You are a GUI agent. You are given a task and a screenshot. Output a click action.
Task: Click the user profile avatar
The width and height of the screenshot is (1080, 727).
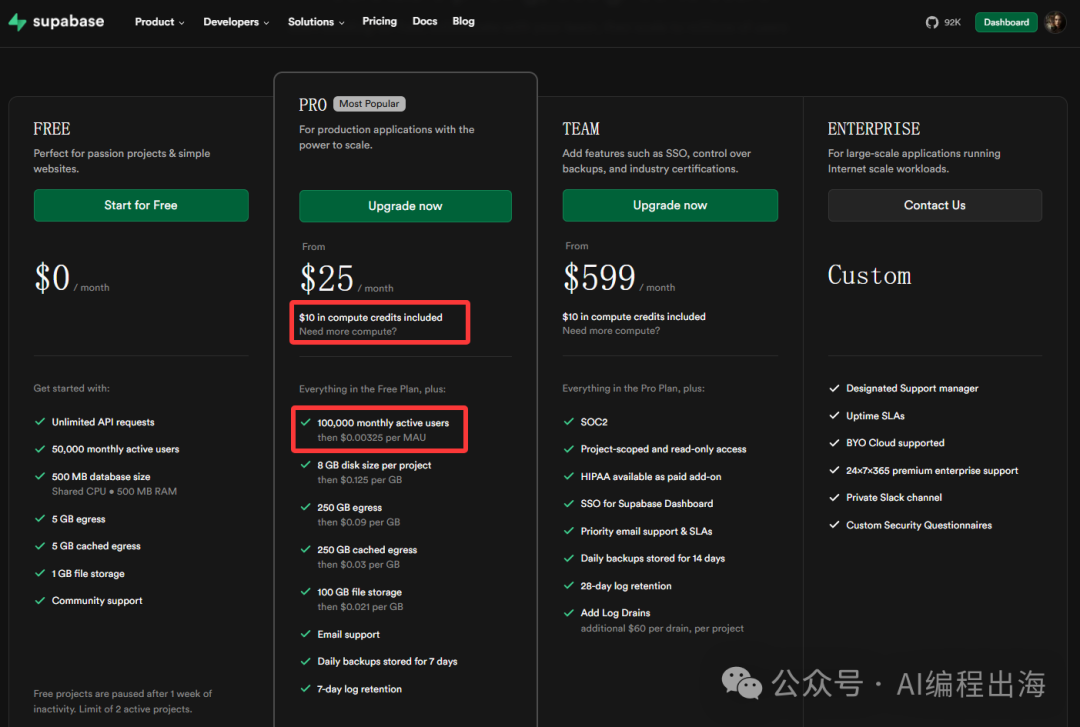pyautogui.click(x=1055, y=22)
